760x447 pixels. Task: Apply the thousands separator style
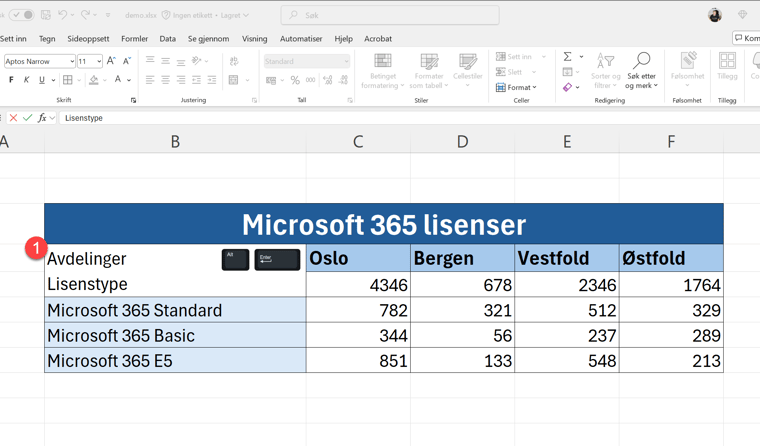click(x=311, y=80)
